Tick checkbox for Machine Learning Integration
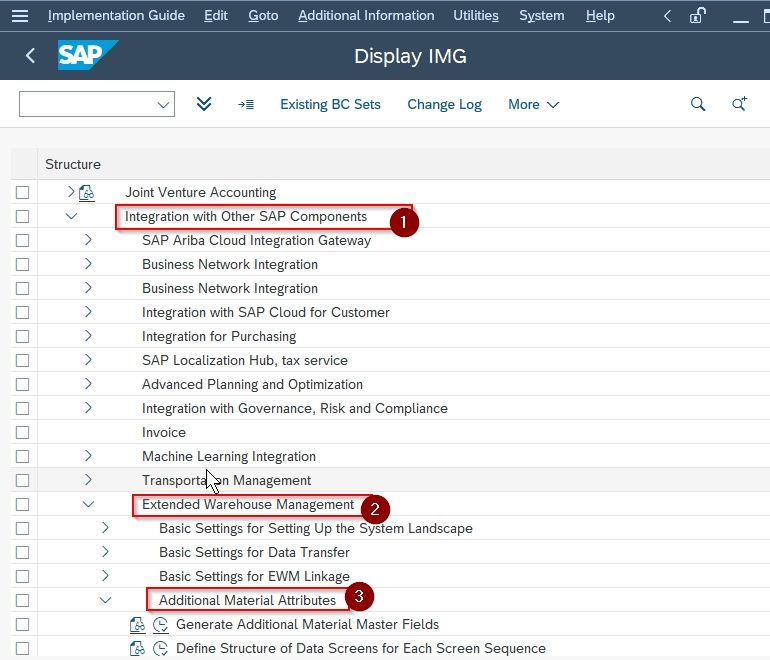The image size is (770, 660). (x=22, y=457)
